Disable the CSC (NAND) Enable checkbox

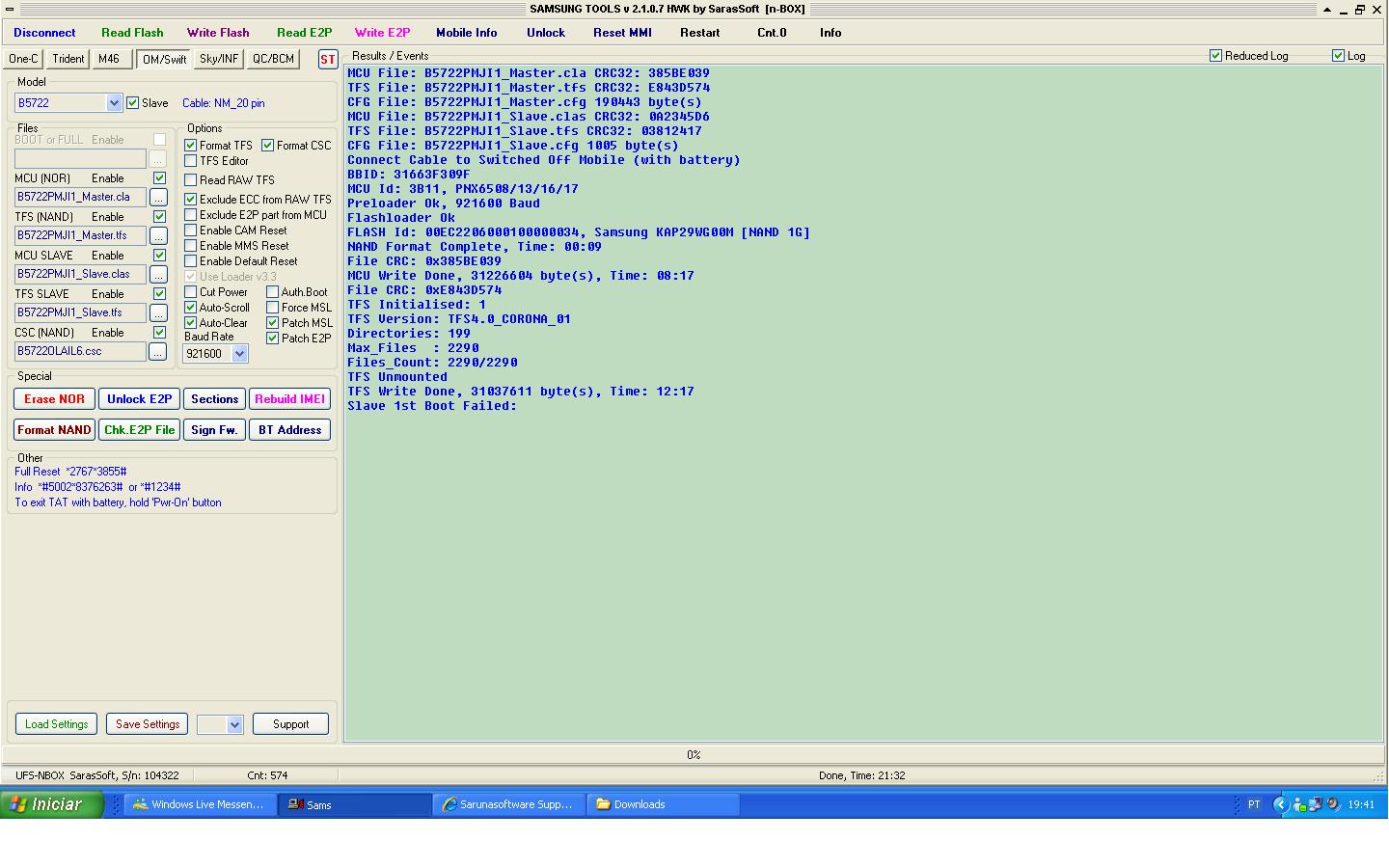[159, 333]
